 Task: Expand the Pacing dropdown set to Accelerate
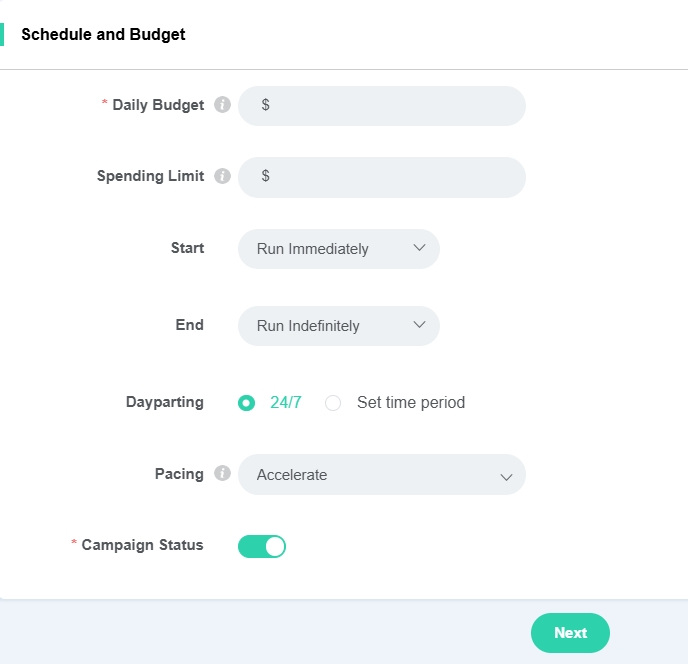click(381, 475)
